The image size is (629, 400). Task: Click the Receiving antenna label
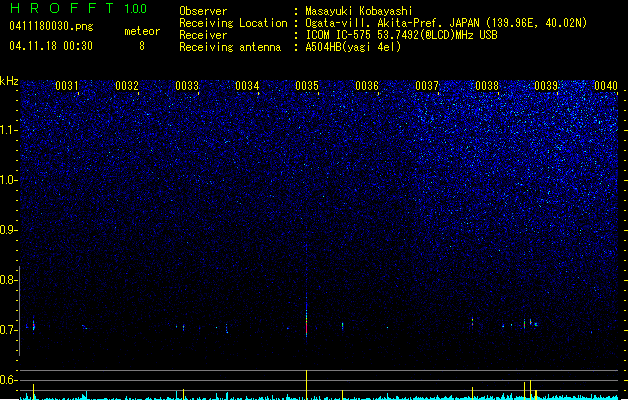pos(230,47)
